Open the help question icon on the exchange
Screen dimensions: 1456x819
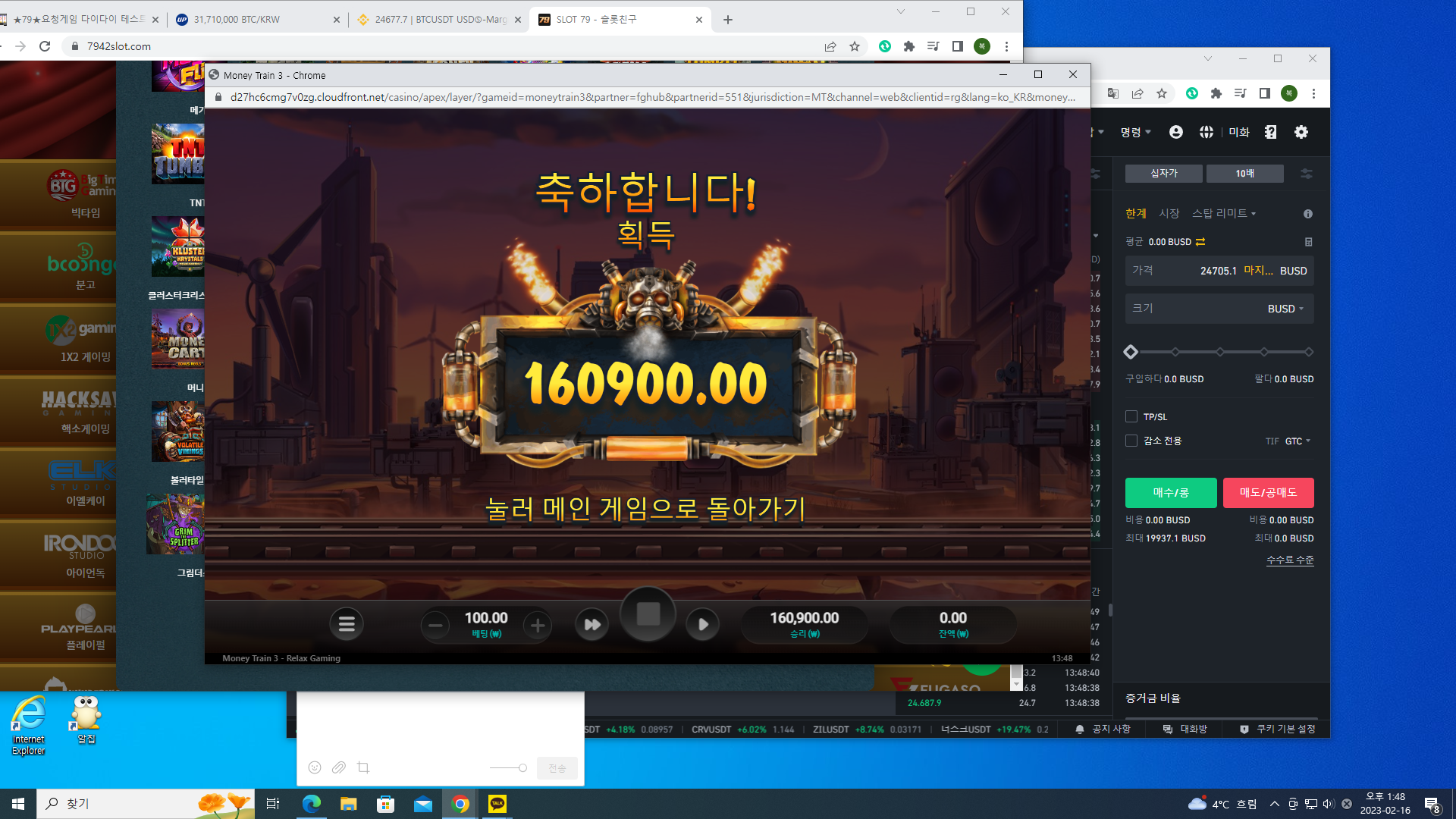(1271, 132)
